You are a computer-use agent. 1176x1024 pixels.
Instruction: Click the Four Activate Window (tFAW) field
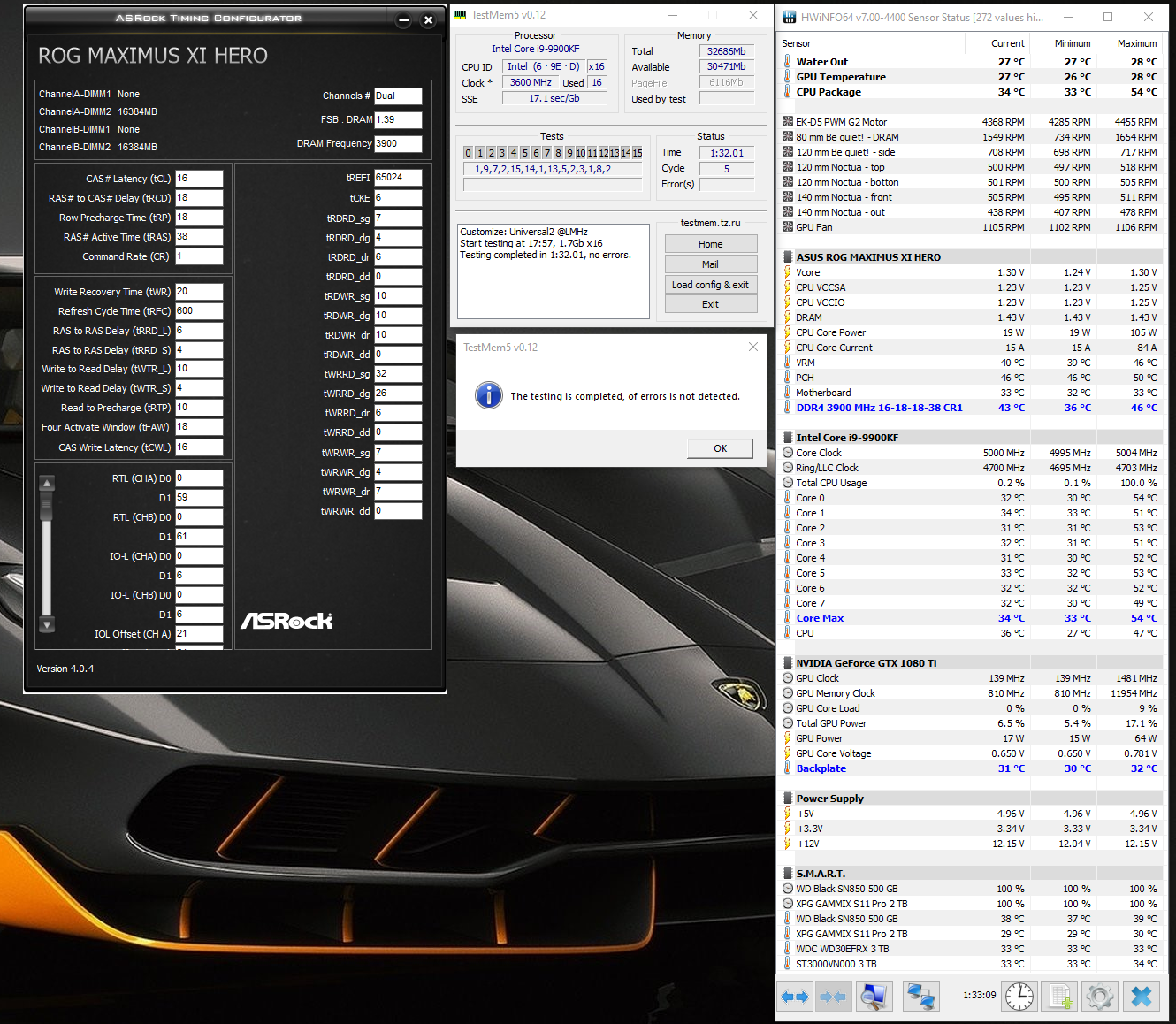point(199,427)
